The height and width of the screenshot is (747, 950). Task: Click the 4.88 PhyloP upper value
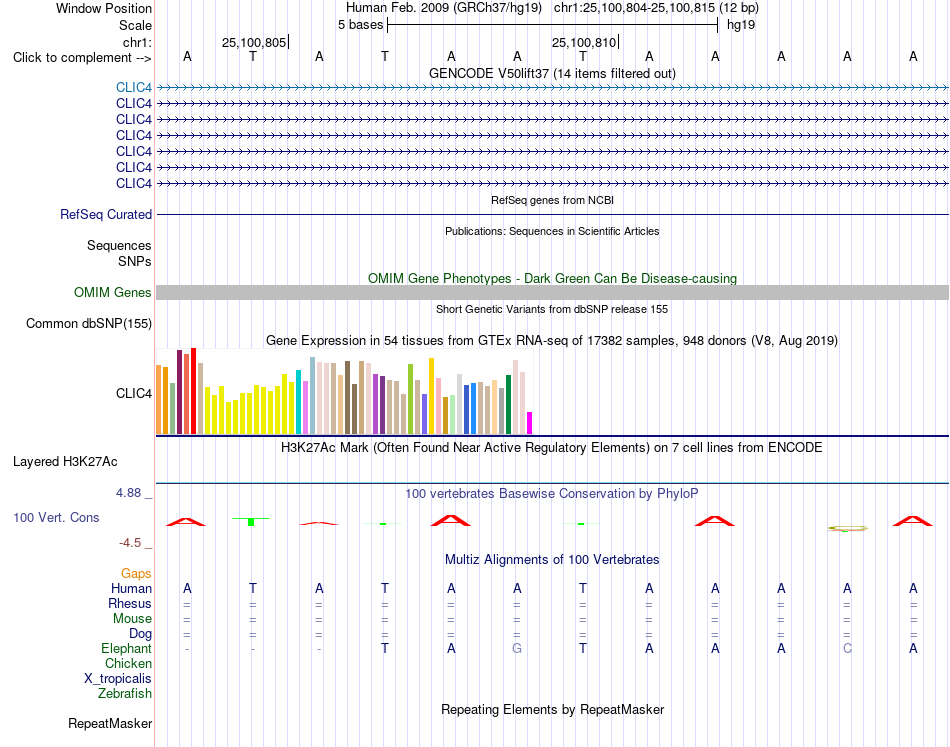point(128,493)
